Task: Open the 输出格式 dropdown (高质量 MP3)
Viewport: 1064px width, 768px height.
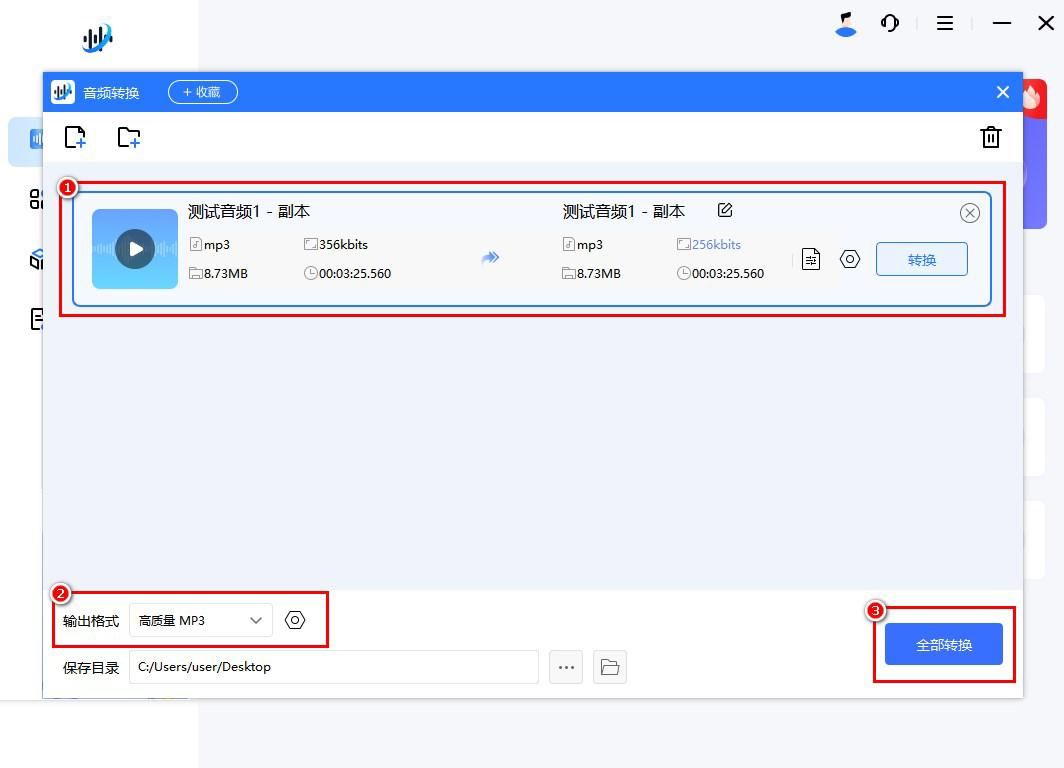Action: click(x=201, y=620)
